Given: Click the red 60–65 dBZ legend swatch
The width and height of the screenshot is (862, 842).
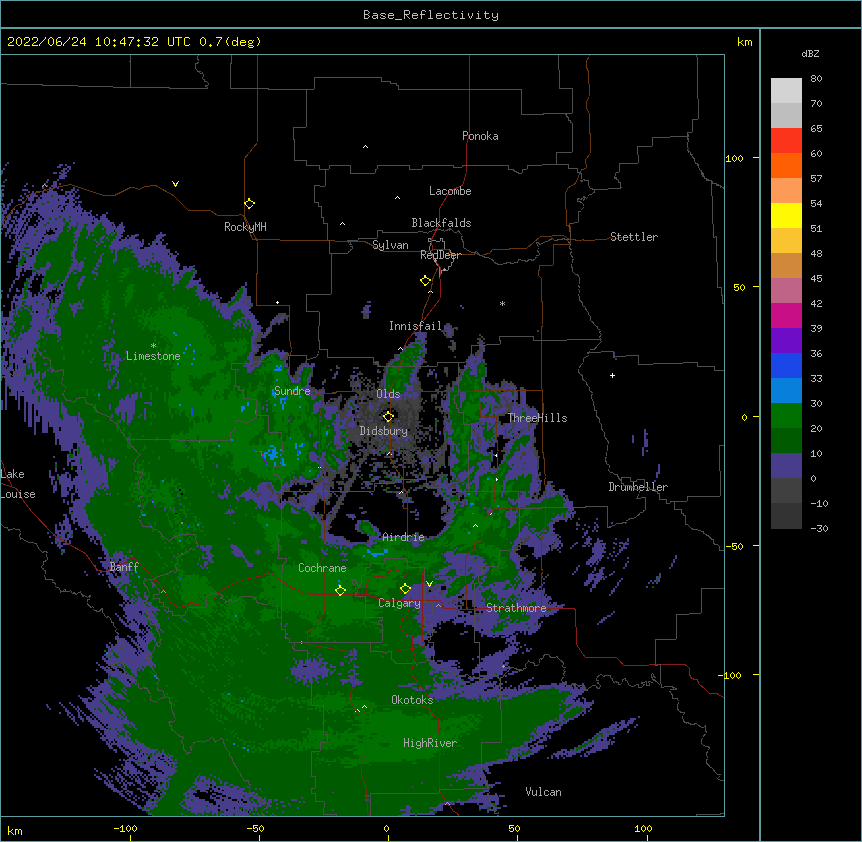Looking at the screenshot, I should click(786, 140).
